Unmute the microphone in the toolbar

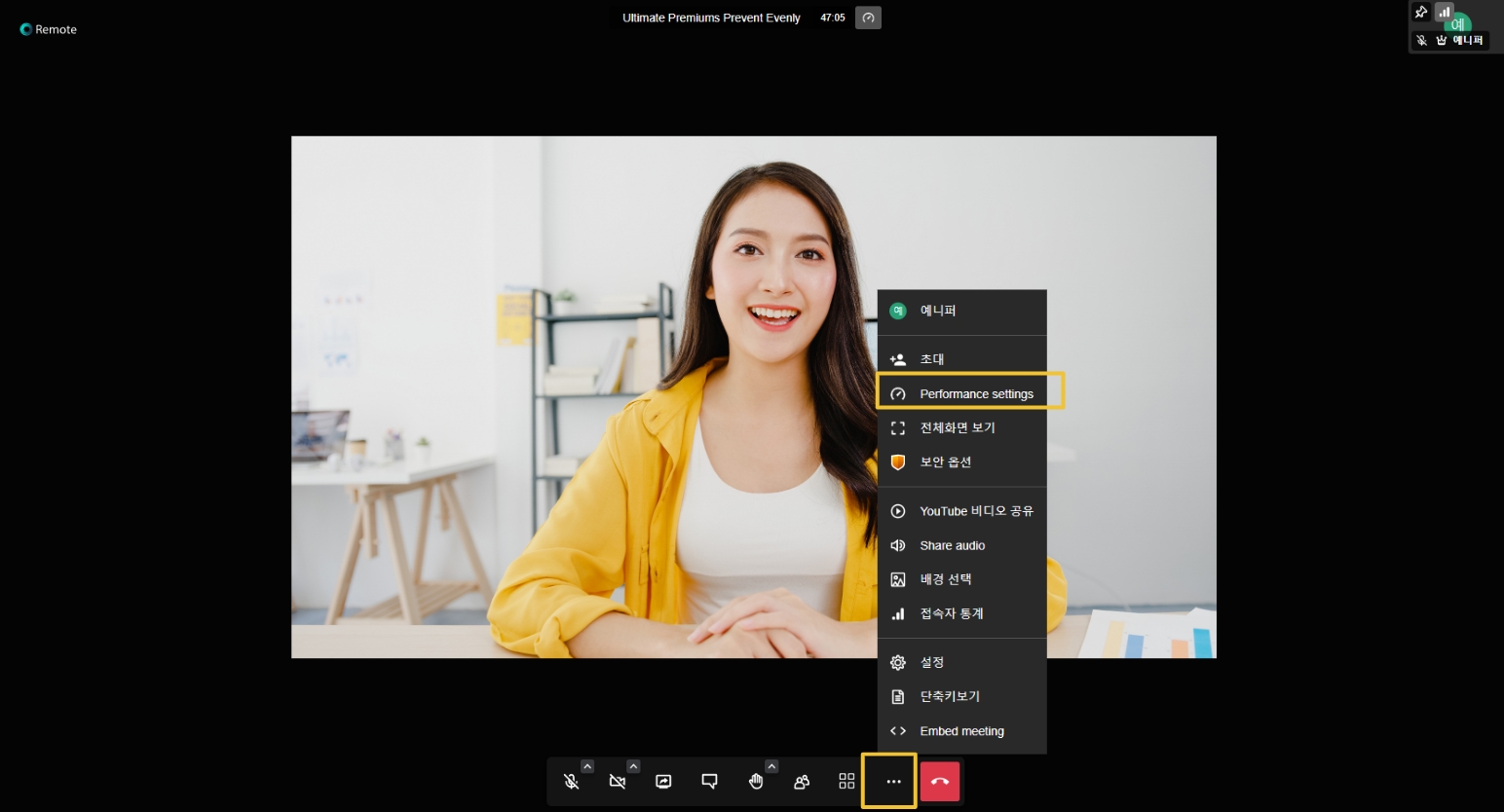(x=571, y=782)
